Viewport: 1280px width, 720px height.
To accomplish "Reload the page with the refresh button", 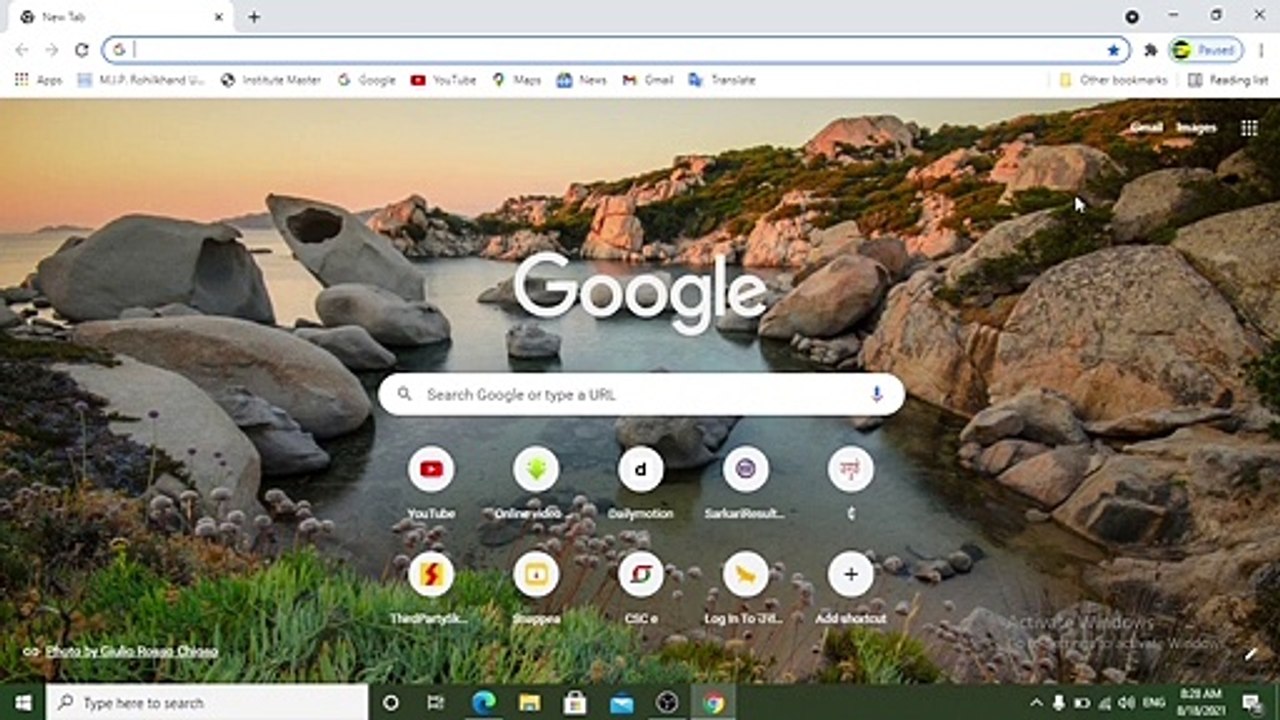I will pyautogui.click(x=82, y=50).
